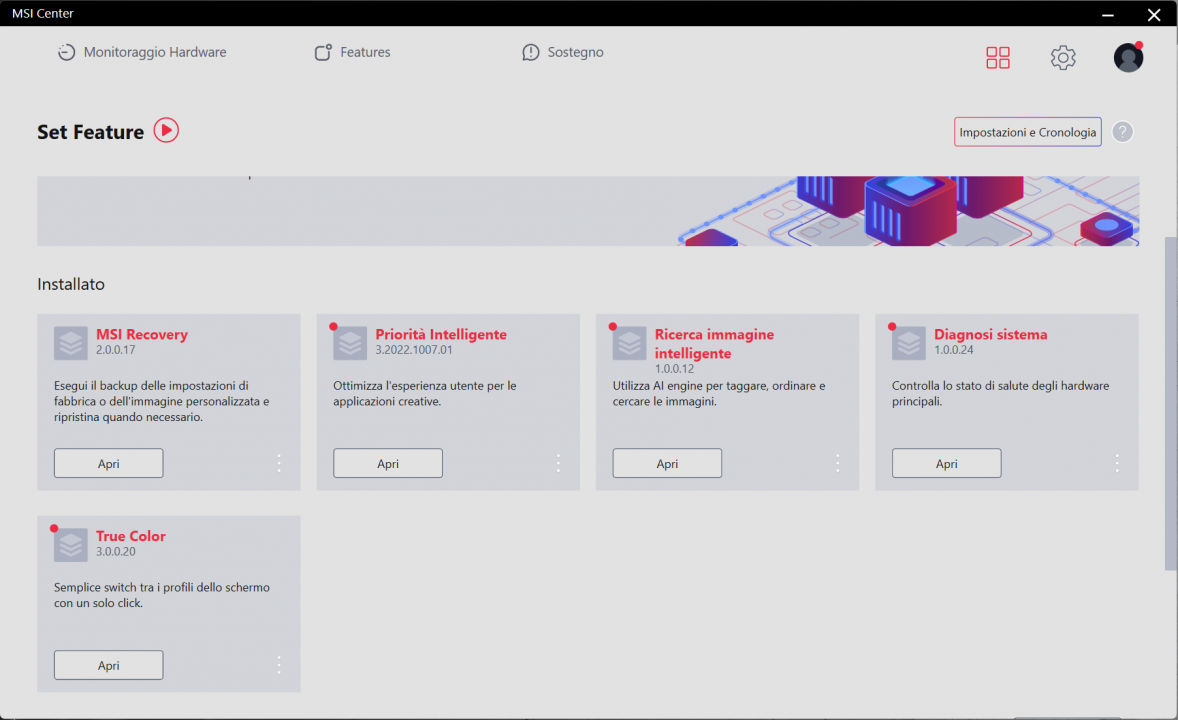Open the apps grid view icon
This screenshot has width=1178, height=720.
tap(997, 58)
